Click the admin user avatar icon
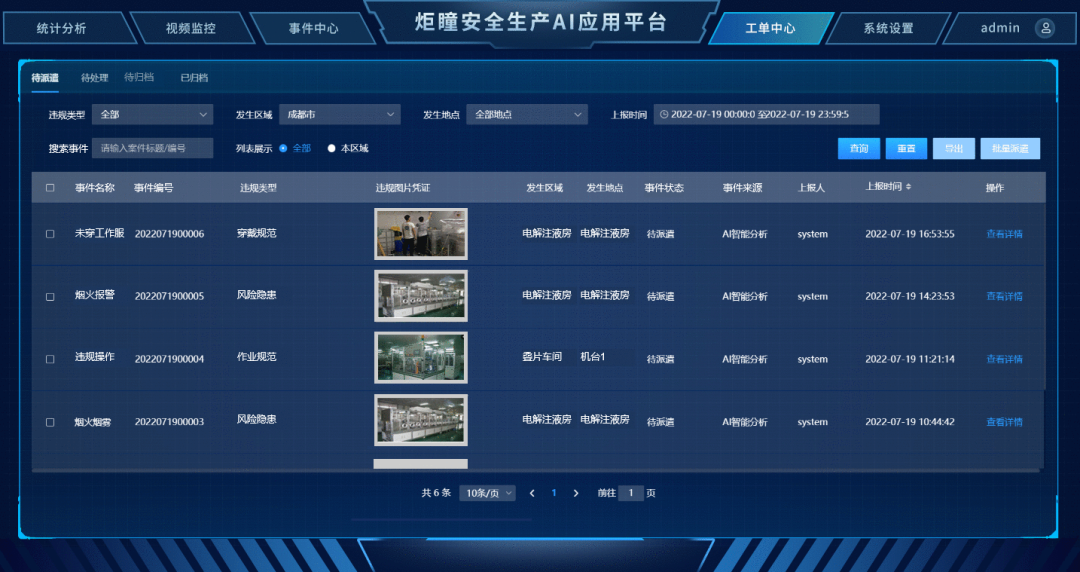Screen dimensions: 1080x572 tap(1046, 28)
